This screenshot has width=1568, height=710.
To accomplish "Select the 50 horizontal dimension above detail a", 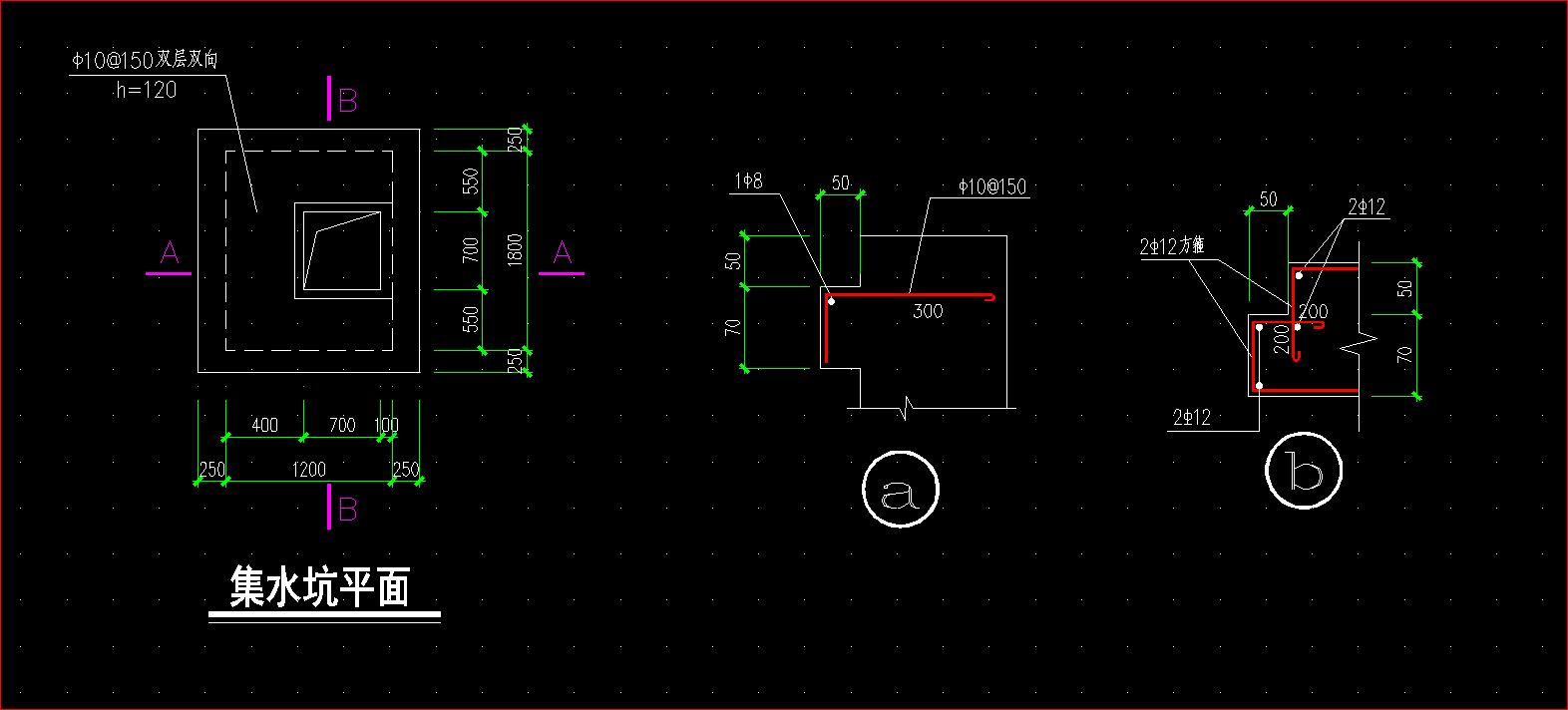I will tap(840, 183).
